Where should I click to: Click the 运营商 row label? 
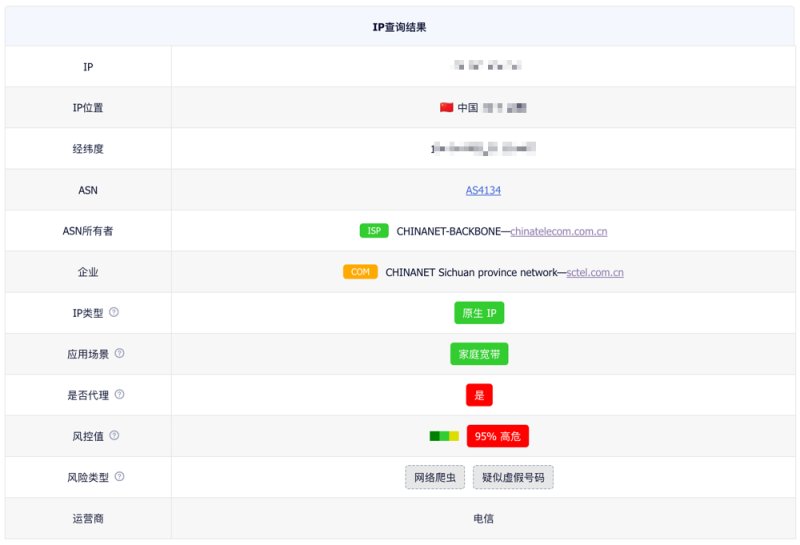point(88,518)
